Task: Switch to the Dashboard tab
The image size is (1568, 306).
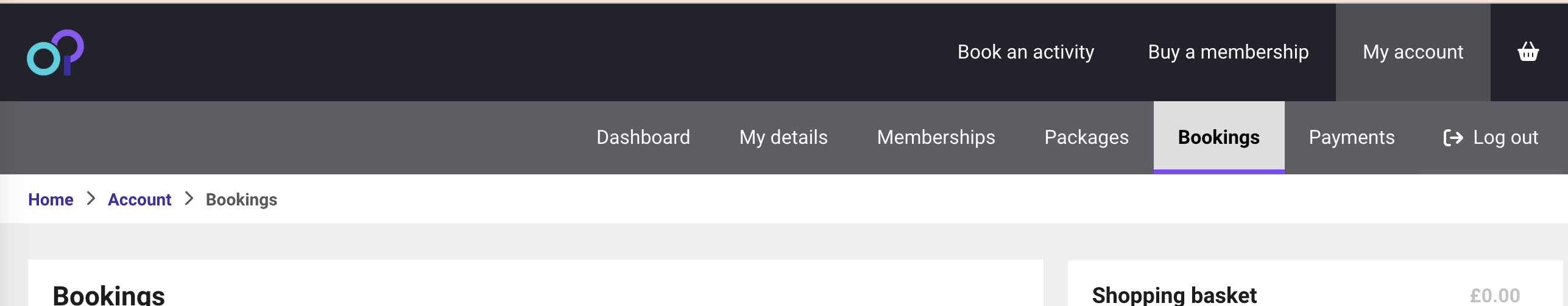Action: 643,137
